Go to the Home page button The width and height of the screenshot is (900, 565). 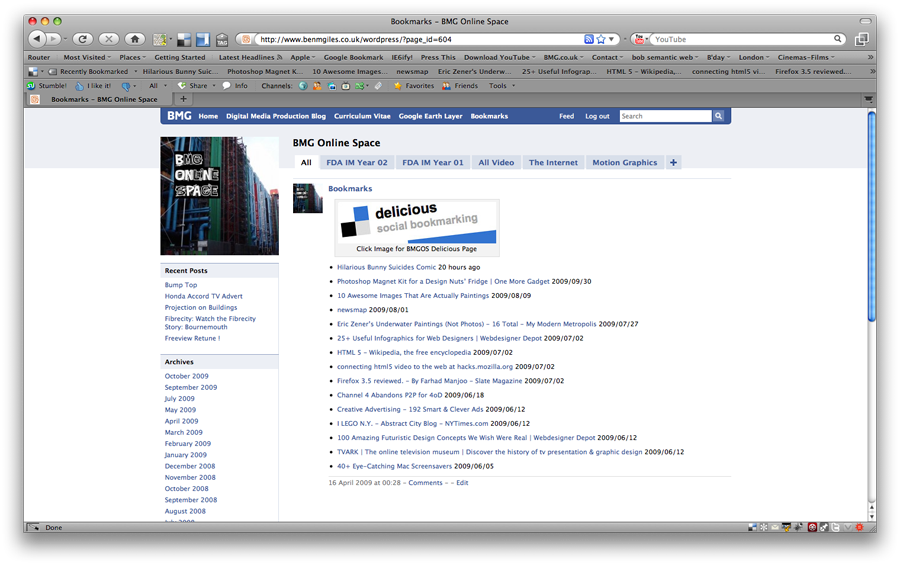(x=135, y=39)
